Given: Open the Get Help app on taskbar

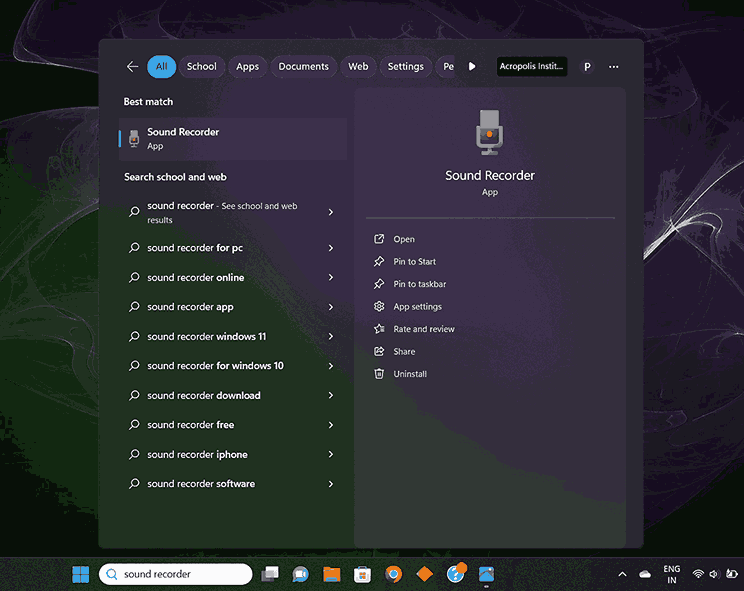Looking at the screenshot, I should (456, 573).
